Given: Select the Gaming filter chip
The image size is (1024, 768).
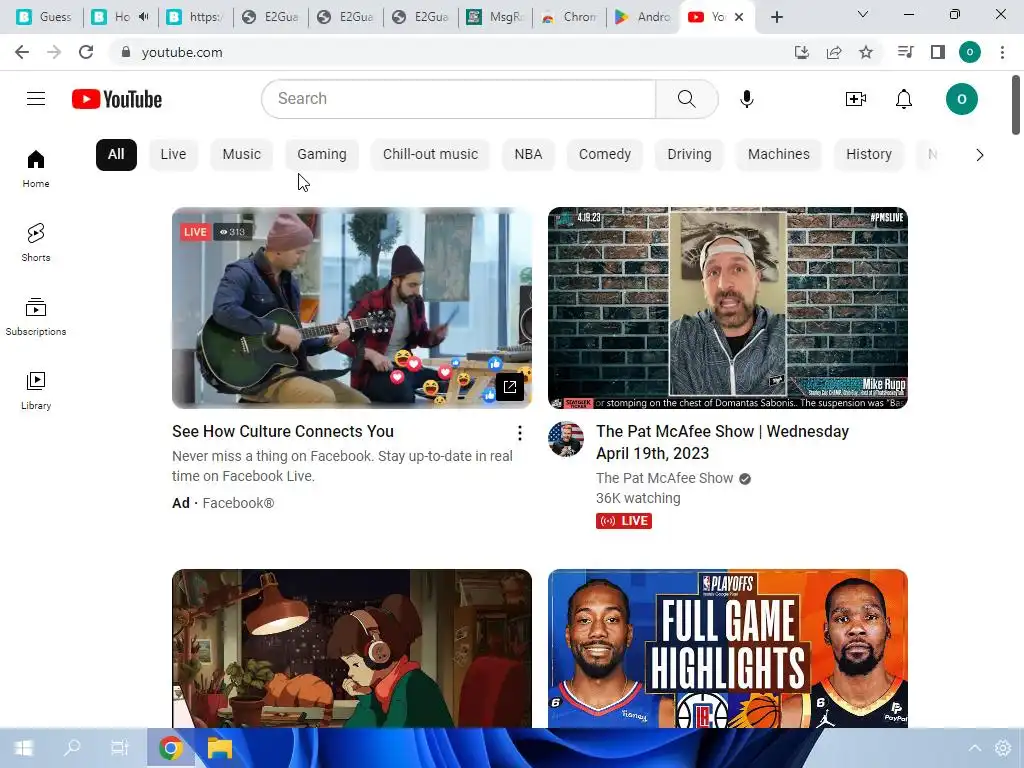Looking at the screenshot, I should tap(322, 155).
